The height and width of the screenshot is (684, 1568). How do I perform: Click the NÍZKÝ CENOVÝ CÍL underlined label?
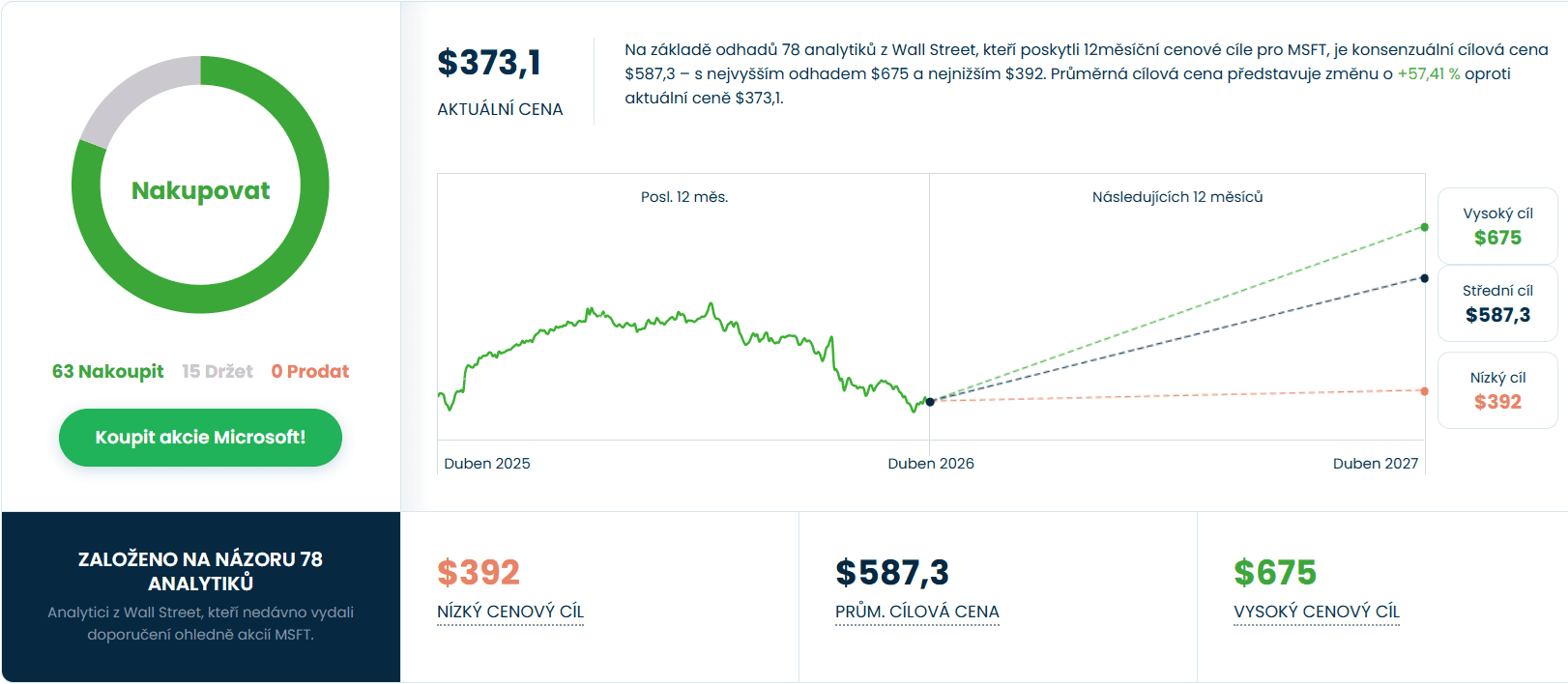(510, 612)
